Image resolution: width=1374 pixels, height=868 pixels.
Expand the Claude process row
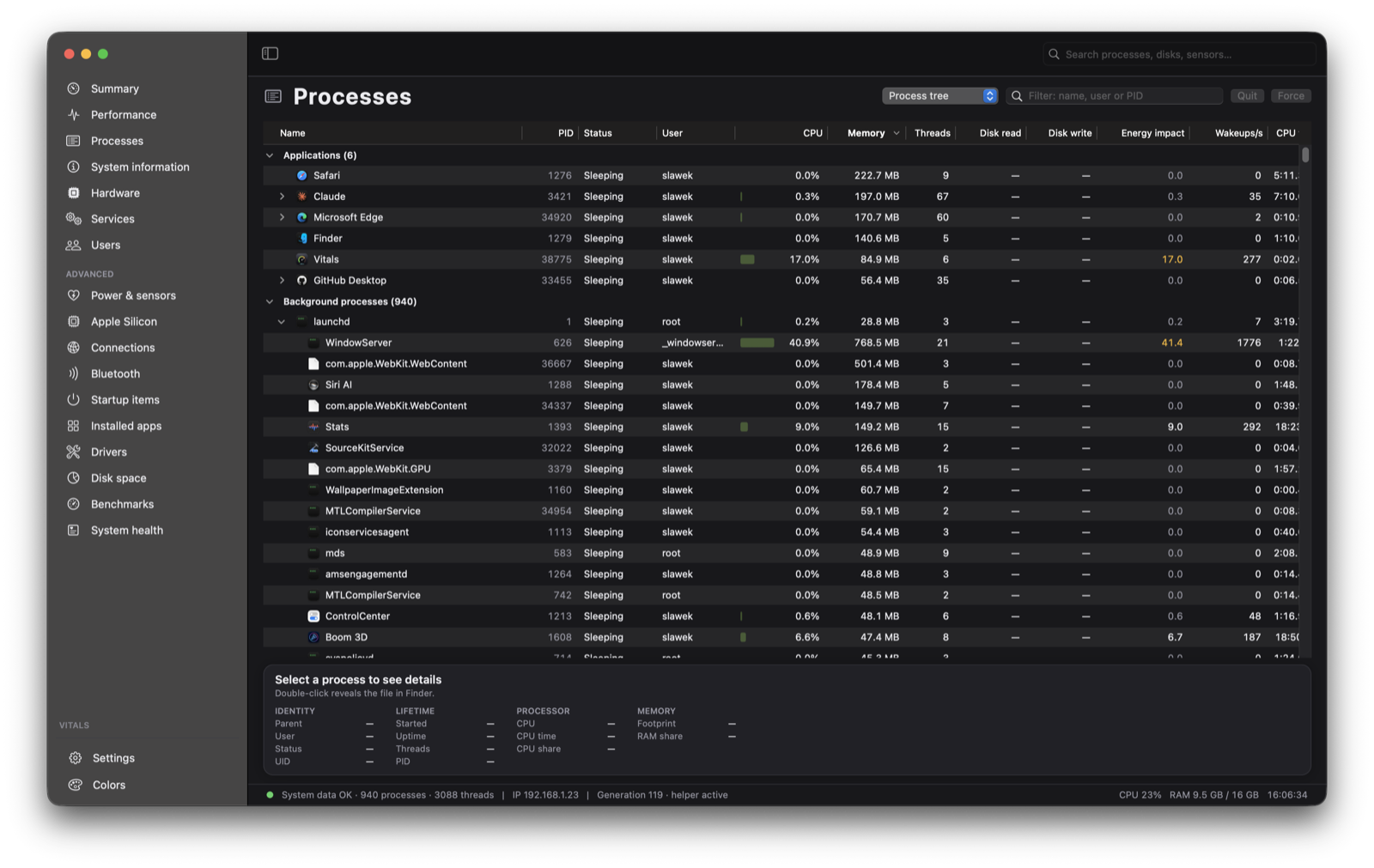pyautogui.click(x=282, y=197)
